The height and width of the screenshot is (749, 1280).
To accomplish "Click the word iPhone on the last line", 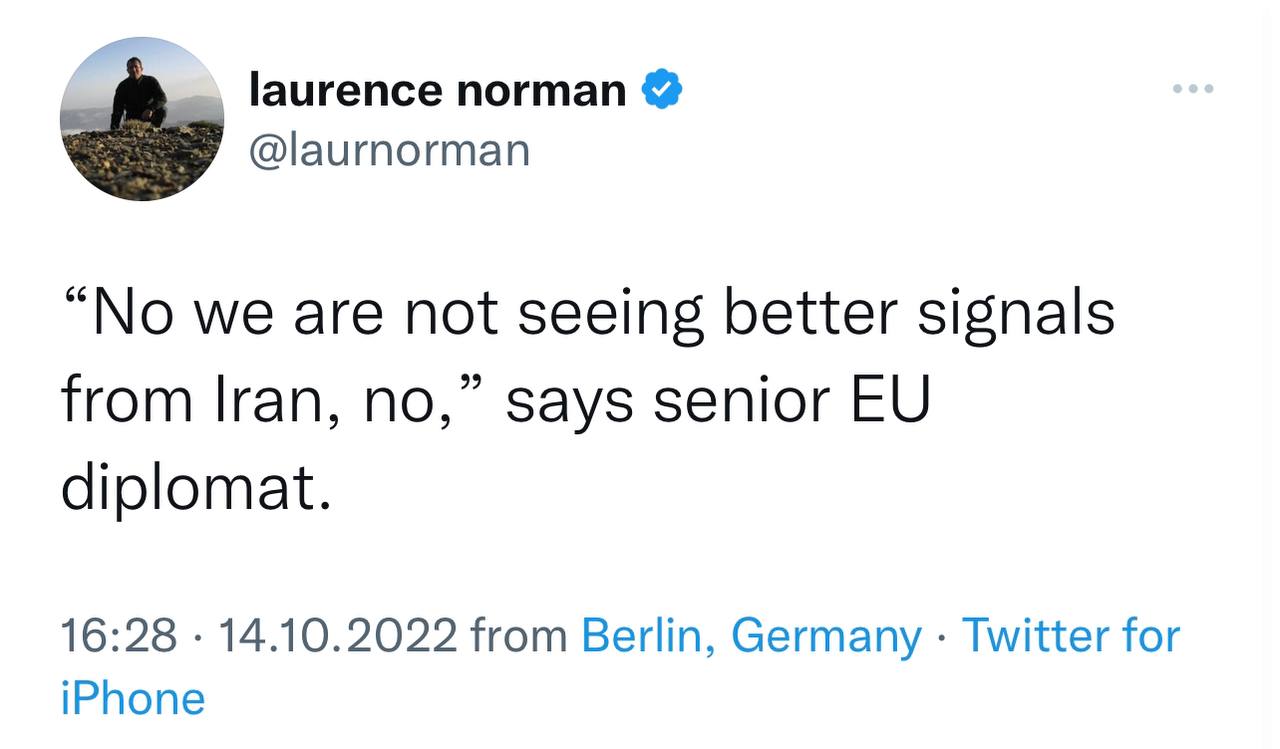I will (x=133, y=698).
